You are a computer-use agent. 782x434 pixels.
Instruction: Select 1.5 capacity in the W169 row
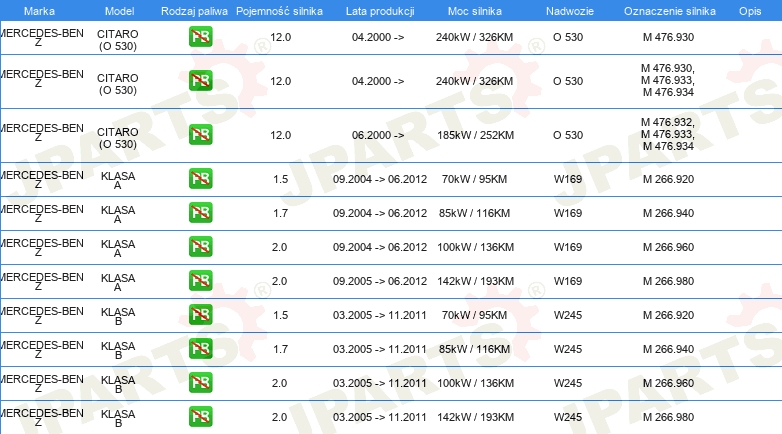pyautogui.click(x=280, y=179)
